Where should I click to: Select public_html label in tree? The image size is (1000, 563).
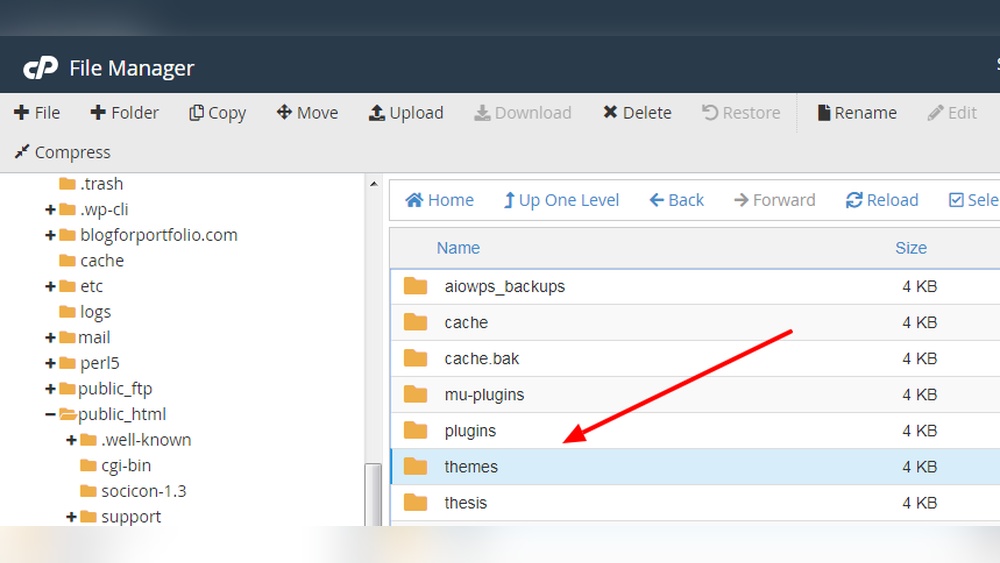[122, 414]
